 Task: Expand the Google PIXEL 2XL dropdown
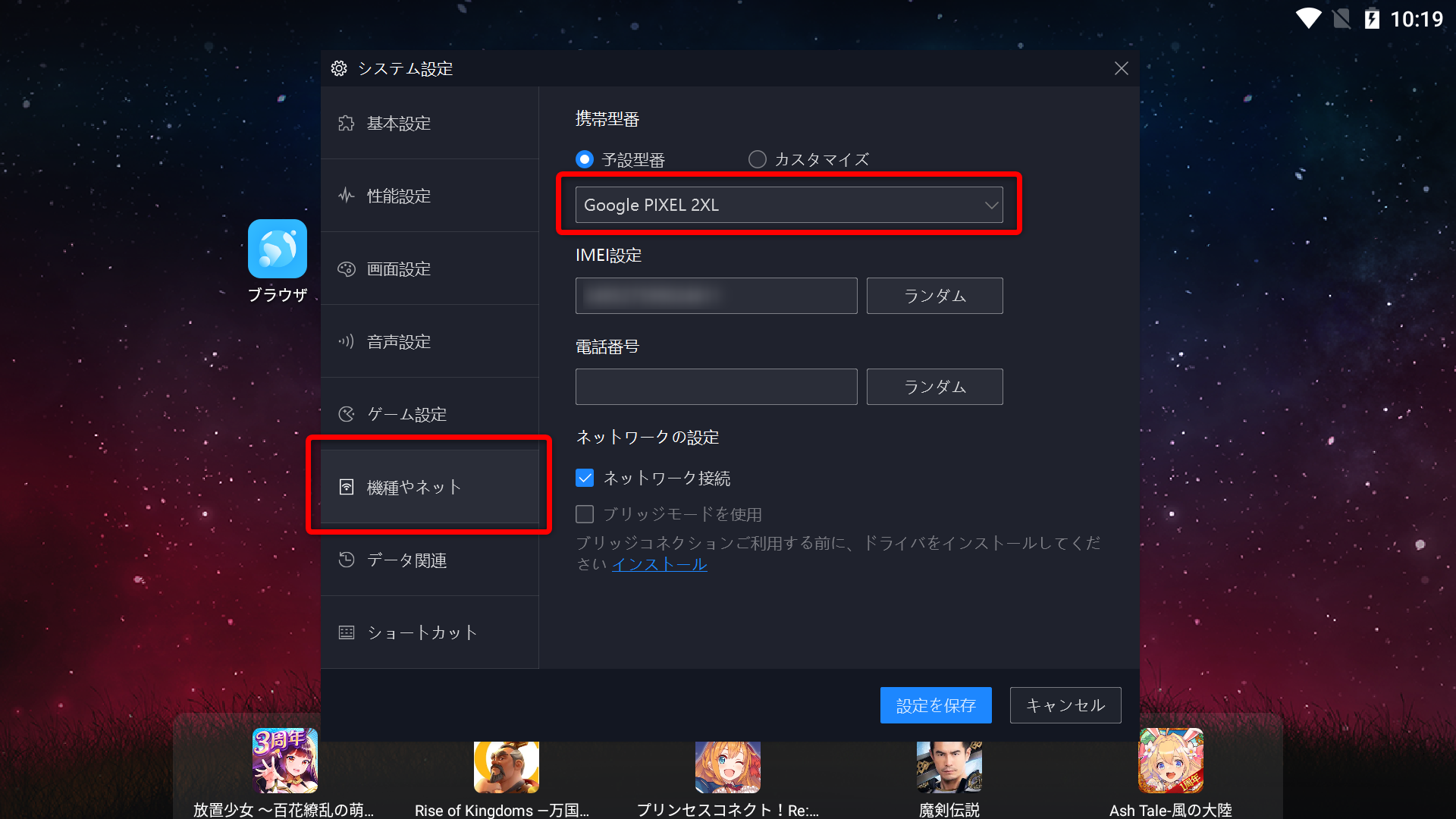(789, 205)
